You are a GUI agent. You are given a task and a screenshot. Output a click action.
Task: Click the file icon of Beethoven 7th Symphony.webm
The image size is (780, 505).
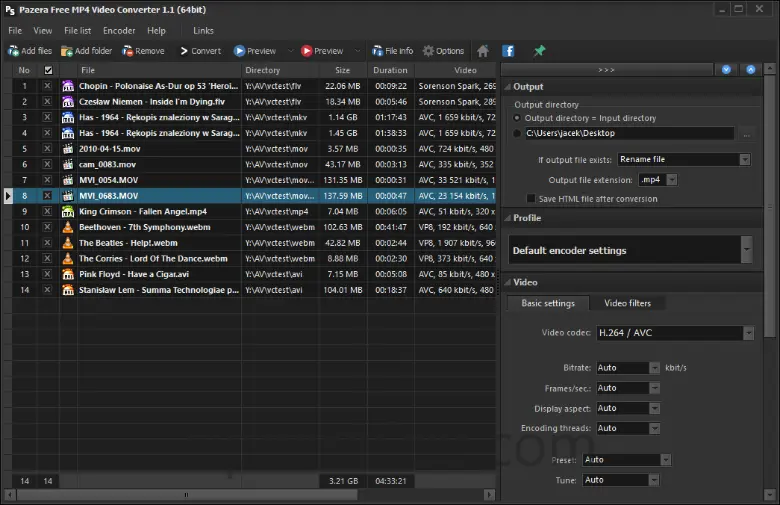tap(68, 227)
